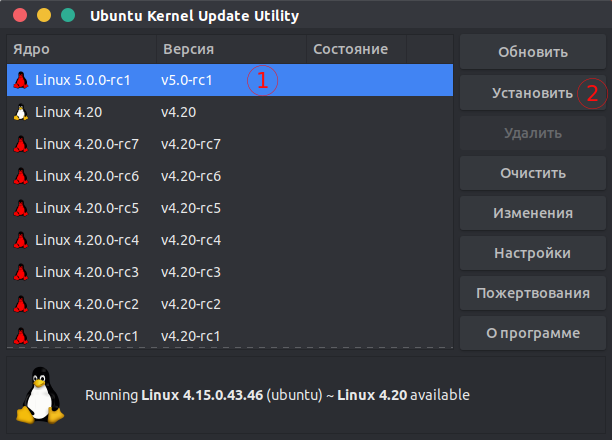
Task: Open the Пожертвования donate button
Action: tap(533, 293)
